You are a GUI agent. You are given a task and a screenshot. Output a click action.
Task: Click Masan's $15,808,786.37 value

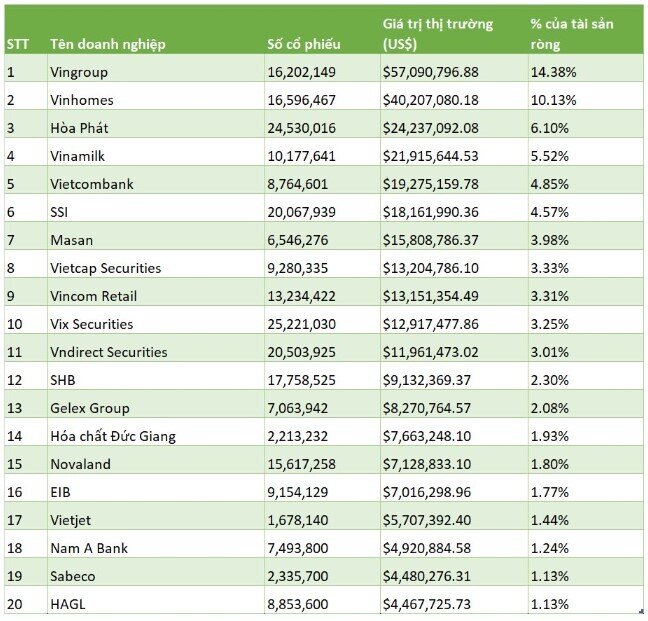coord(454,240)
